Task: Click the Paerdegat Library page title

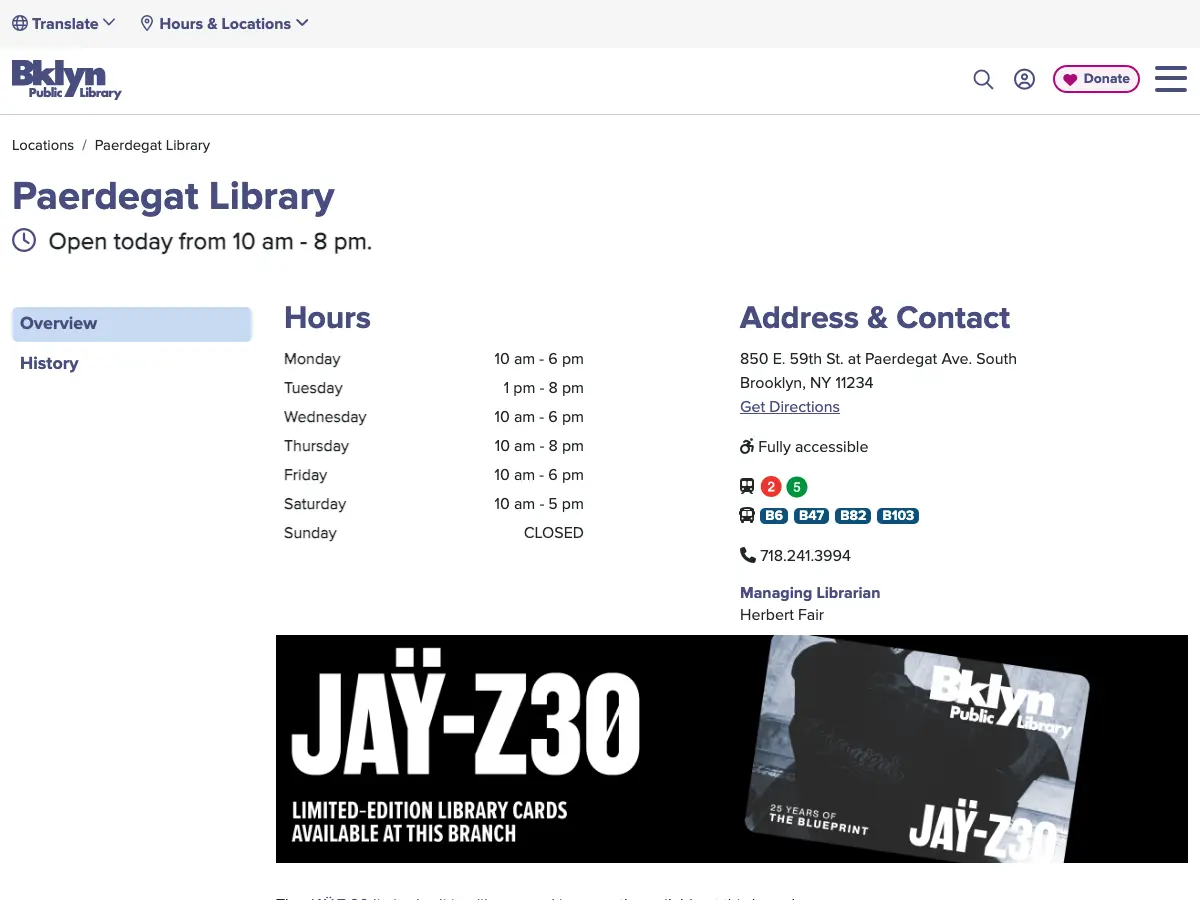Action: (173, 196)
